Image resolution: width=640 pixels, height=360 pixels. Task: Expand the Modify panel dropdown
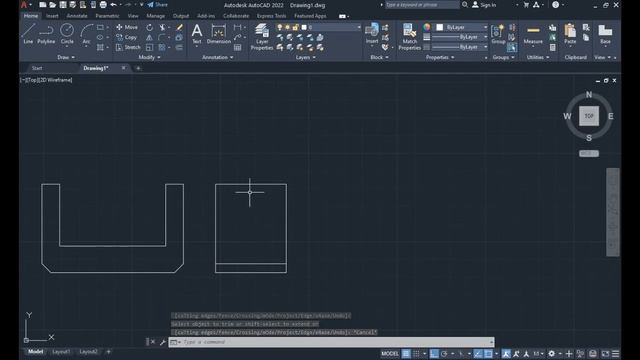[x=149, y=58]
